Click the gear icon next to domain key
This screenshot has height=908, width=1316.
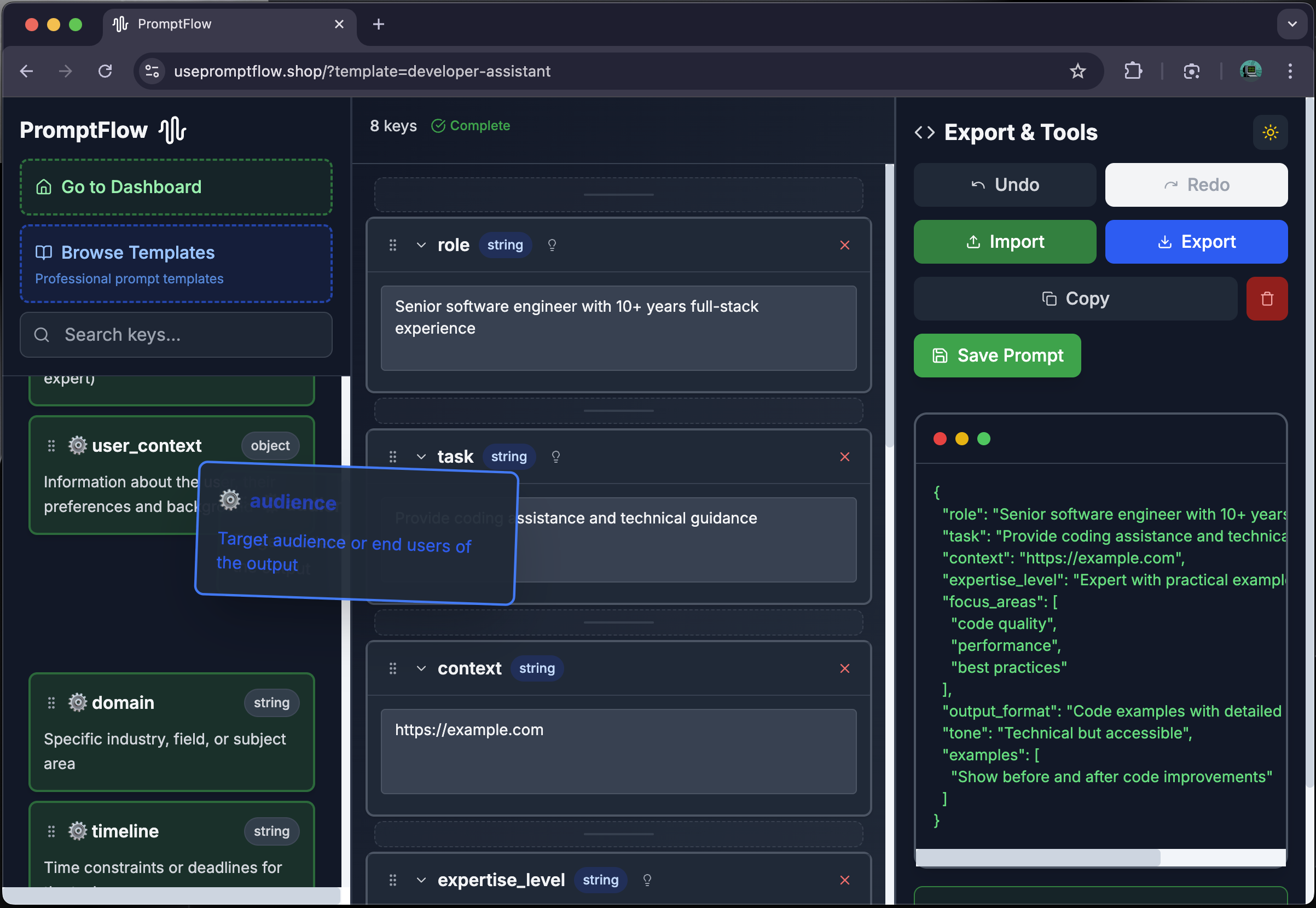(77, 702)
